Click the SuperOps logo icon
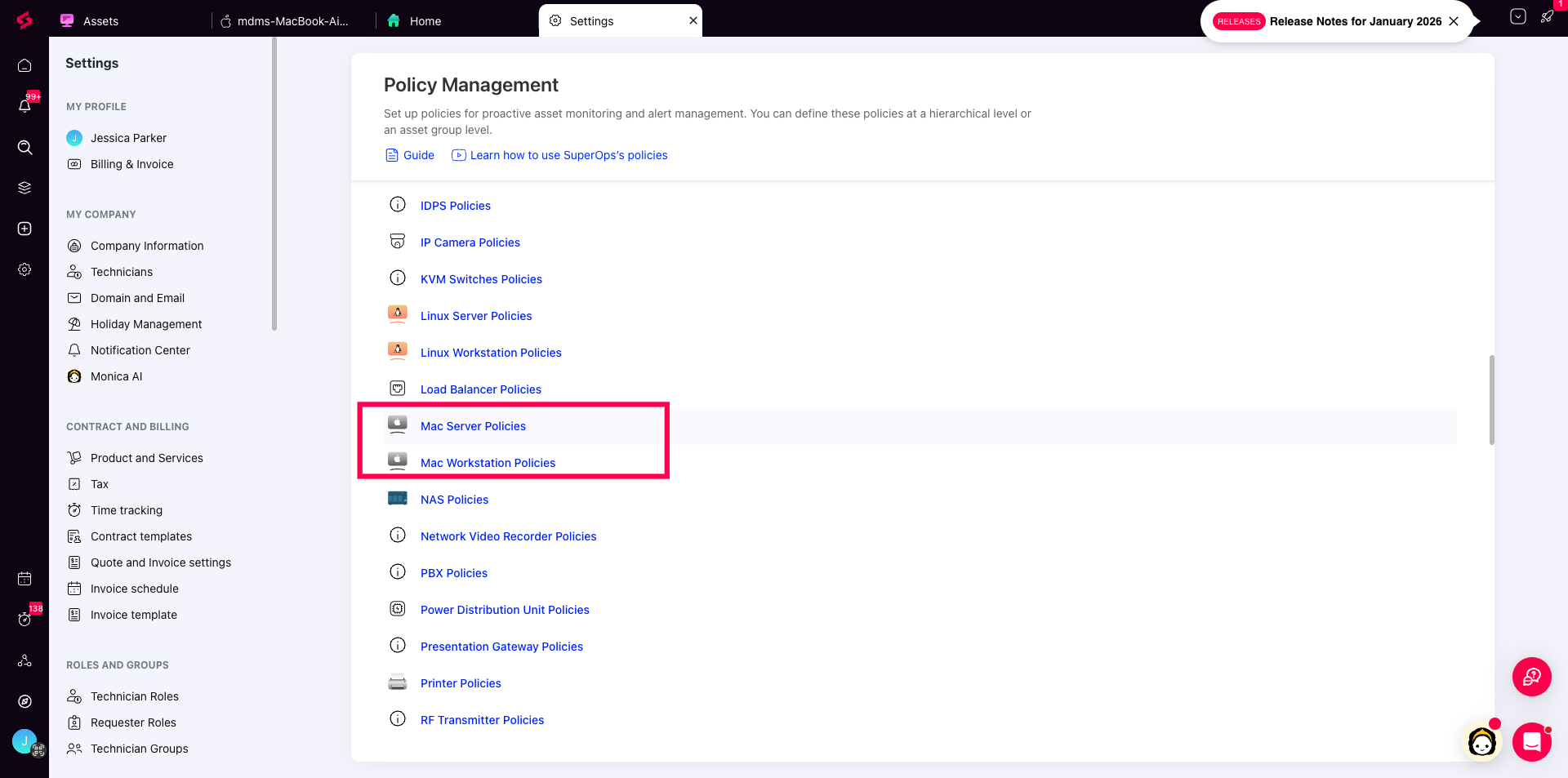Image resolution: width=1568 pixels, height=778 pixels. point(24,20)
